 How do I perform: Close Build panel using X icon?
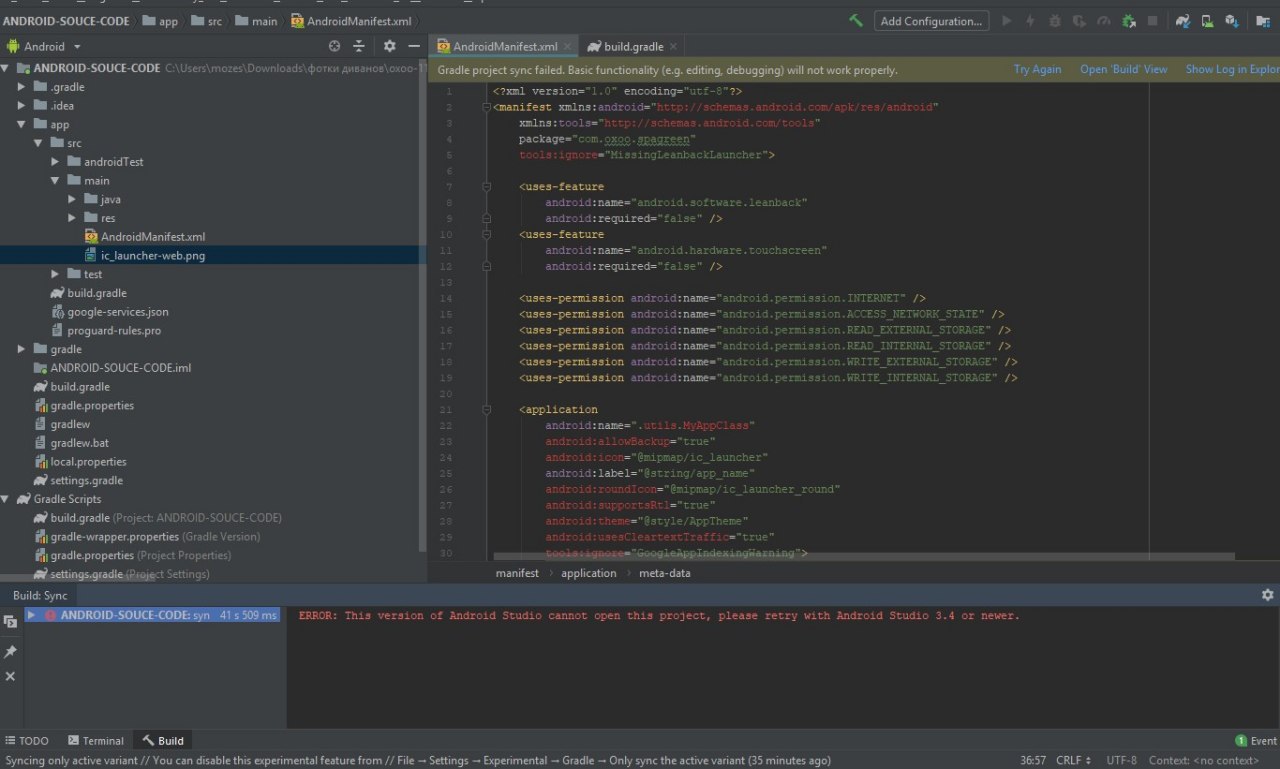point(10,677)
